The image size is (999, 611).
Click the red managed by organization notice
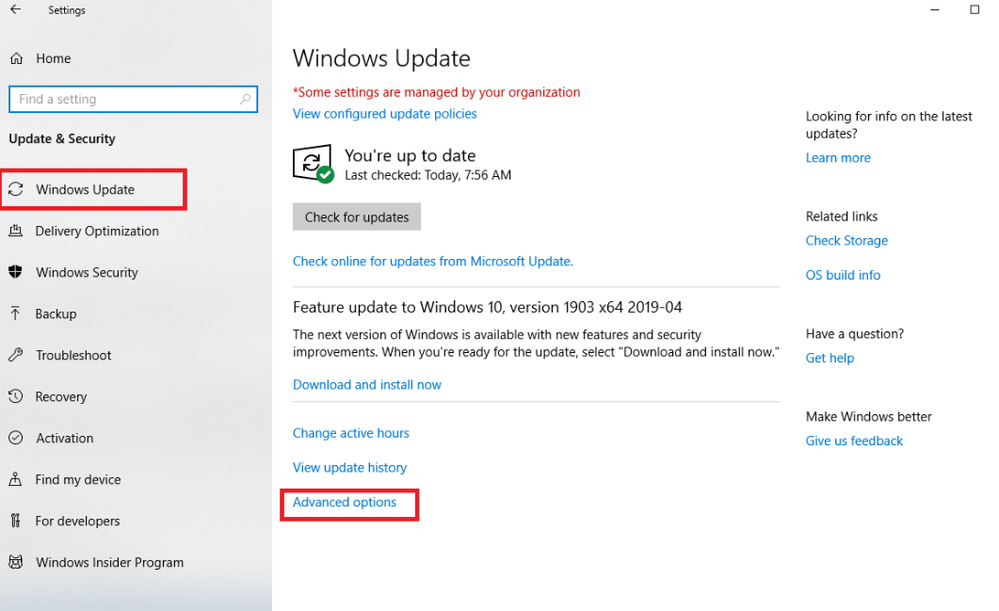tap(436, 92)
